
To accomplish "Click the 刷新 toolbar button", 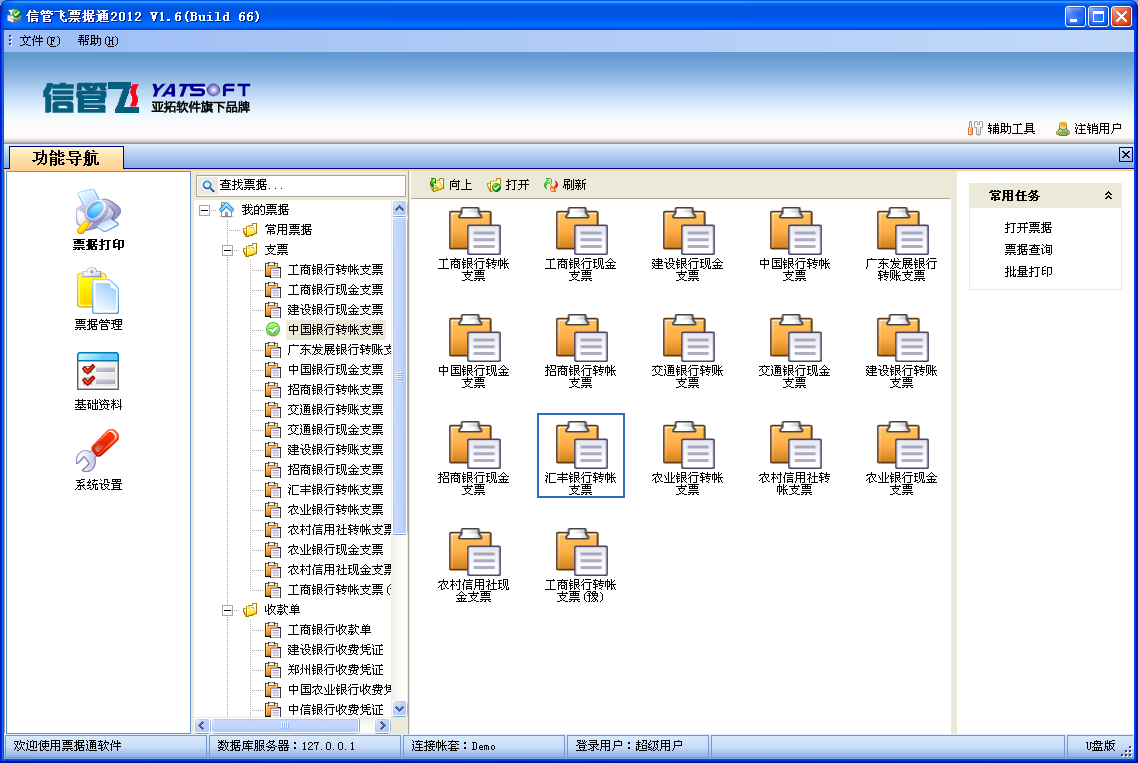I will [565, 185].
